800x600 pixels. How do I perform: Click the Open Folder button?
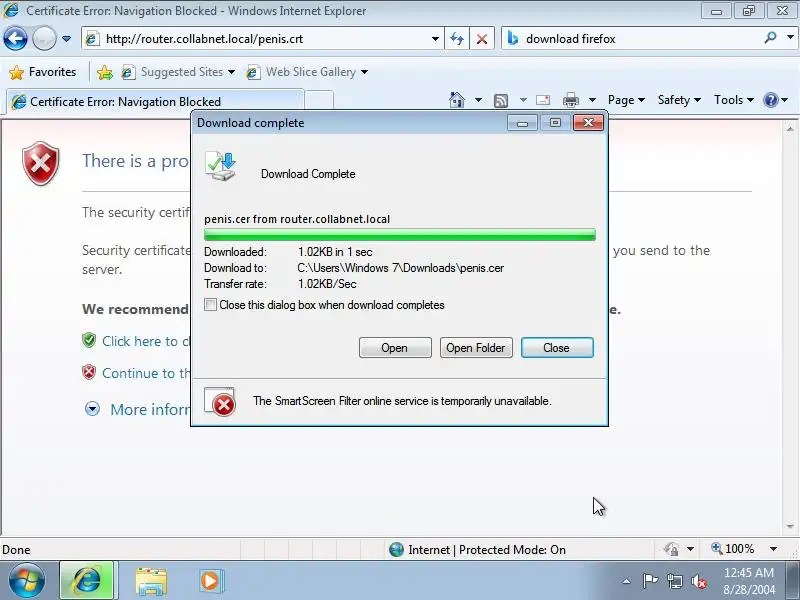tap(476, 347)
